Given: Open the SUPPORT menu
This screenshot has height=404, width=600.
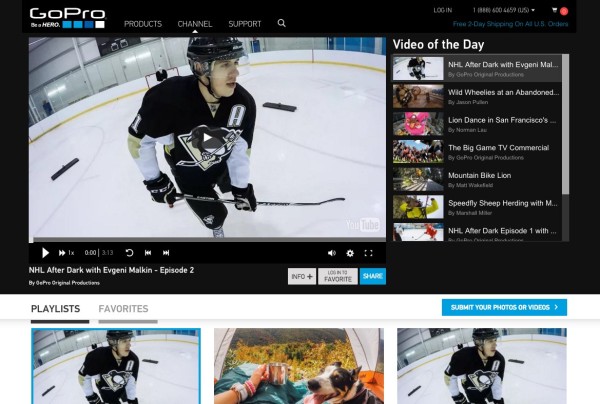Looking at the screenshot, I should coord(245,24).
